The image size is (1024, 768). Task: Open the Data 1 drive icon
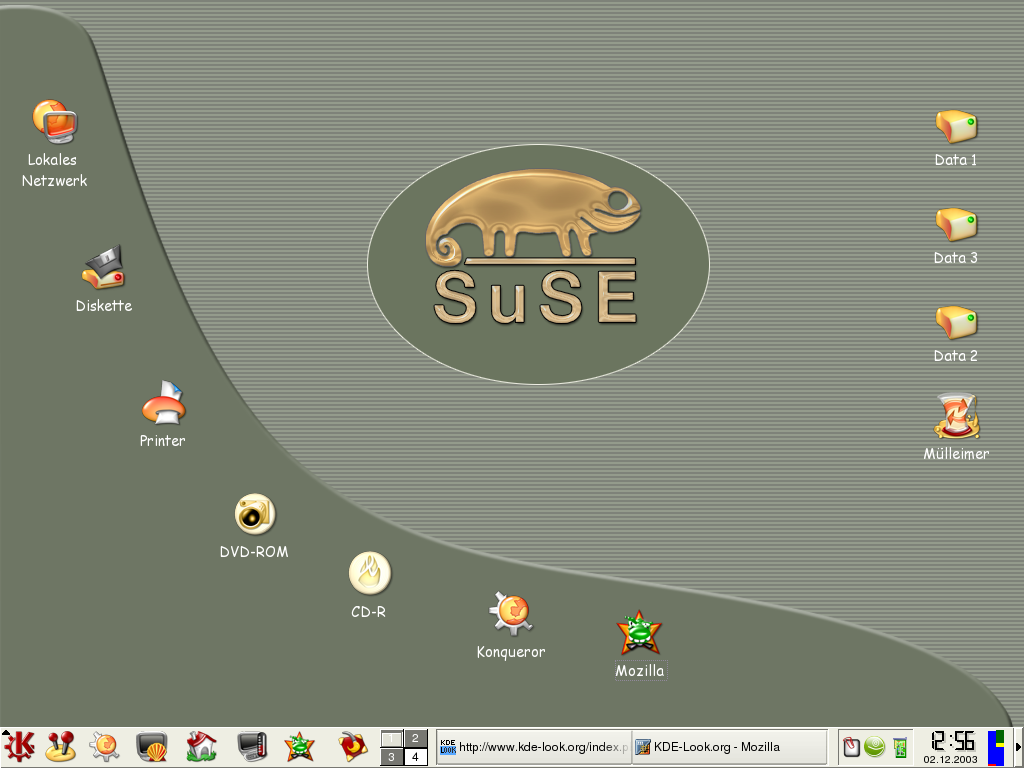(956, 127)
